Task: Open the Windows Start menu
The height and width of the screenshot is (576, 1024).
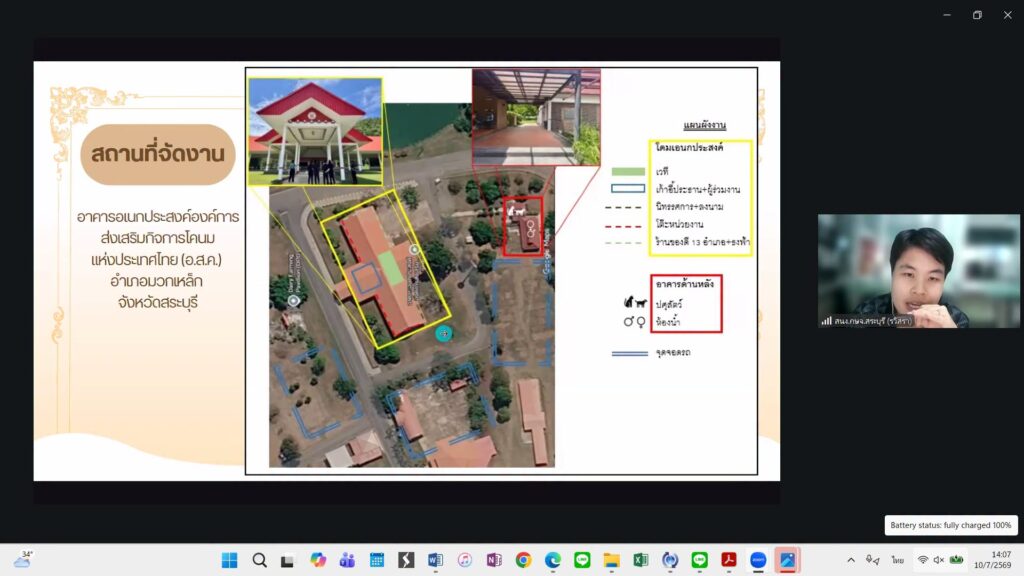Action: (229, 560)
